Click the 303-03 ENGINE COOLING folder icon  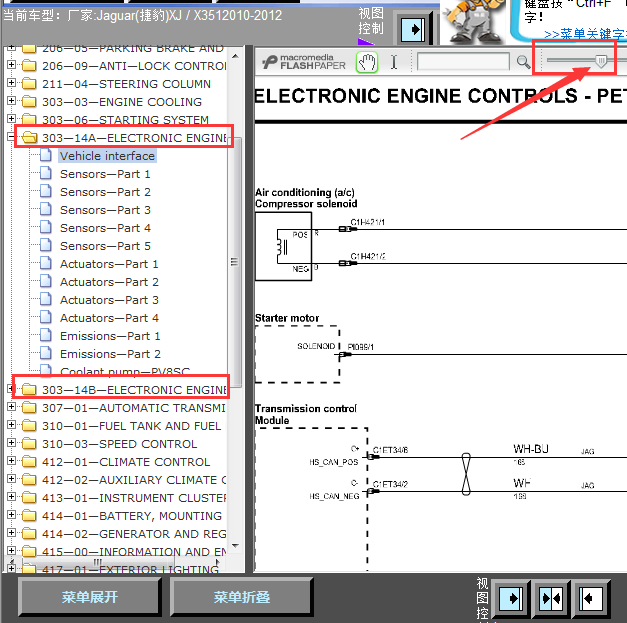pyautogui.click(x=29, y=102)
